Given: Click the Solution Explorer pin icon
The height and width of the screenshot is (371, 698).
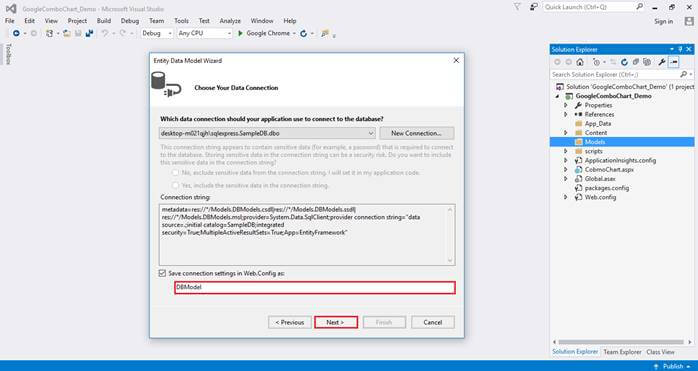Looking at the screenshot, I should [680, 49].
